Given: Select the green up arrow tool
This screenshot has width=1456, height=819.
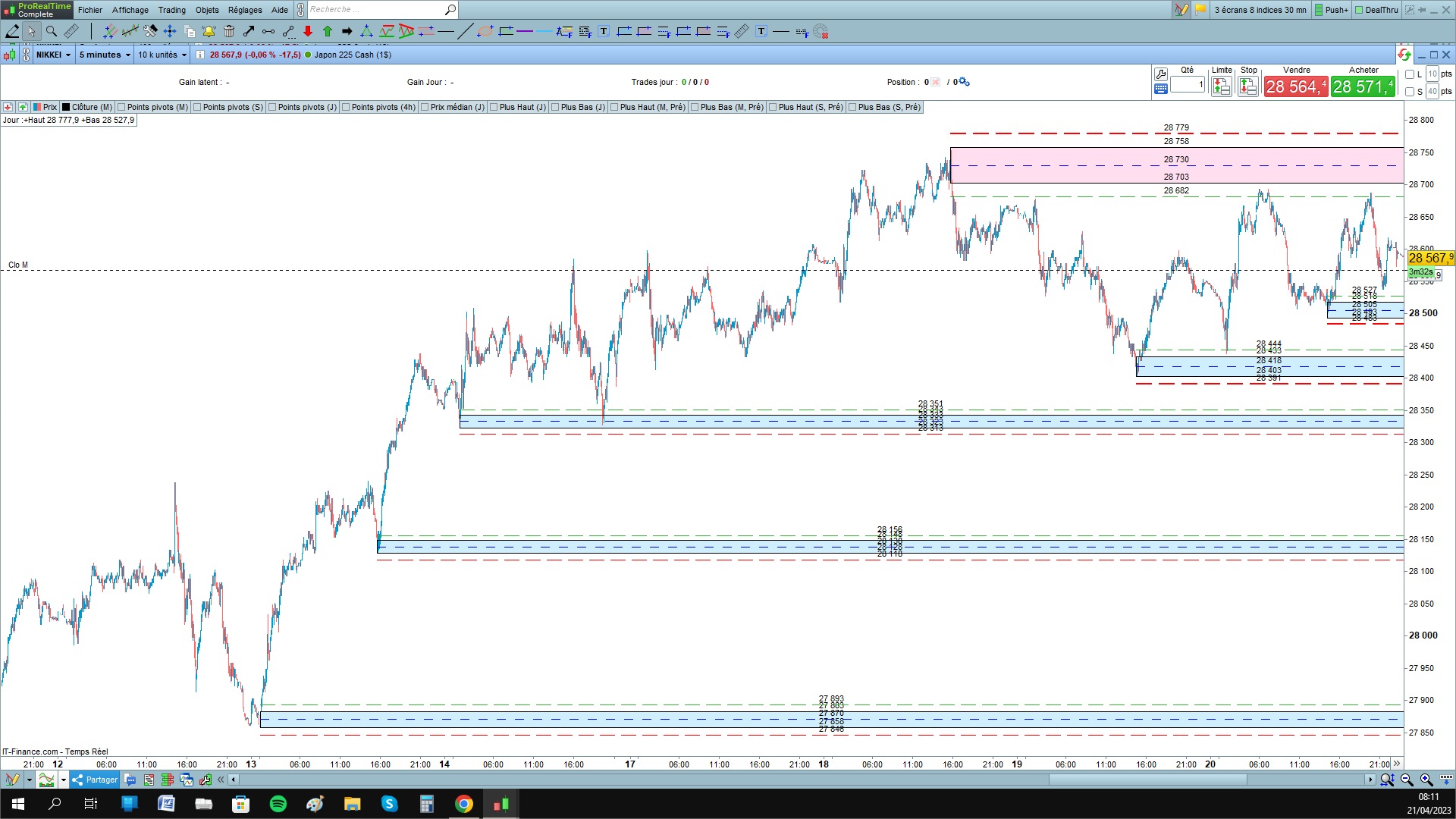Looking at the screenshot, I should coord(328,31).
